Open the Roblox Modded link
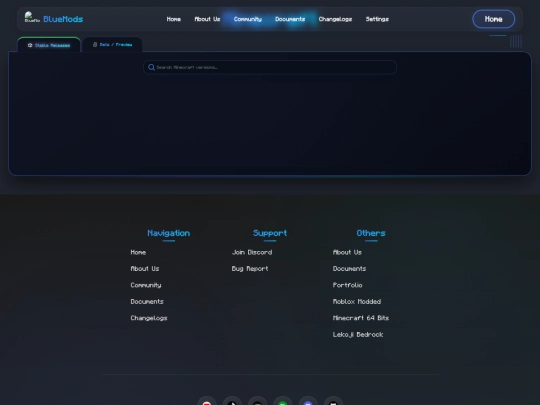540x405 pixels. pyautogui.click(x=357, y=302)
